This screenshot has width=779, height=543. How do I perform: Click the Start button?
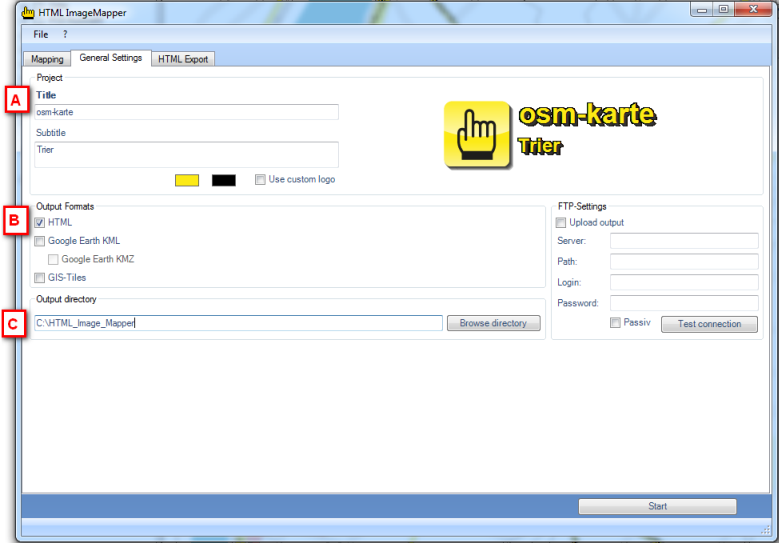tap(657, 506)
